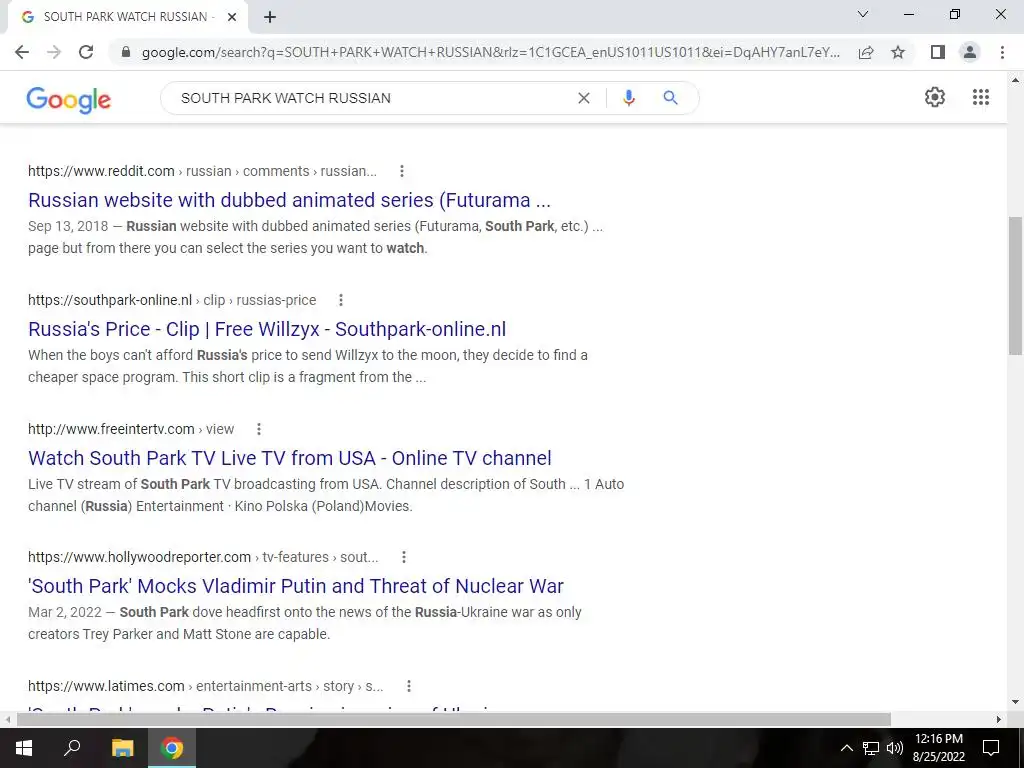Open Chrome's three-dot customize menu
Viewport: 1024px width, 768px height.
click(1002, 52)
